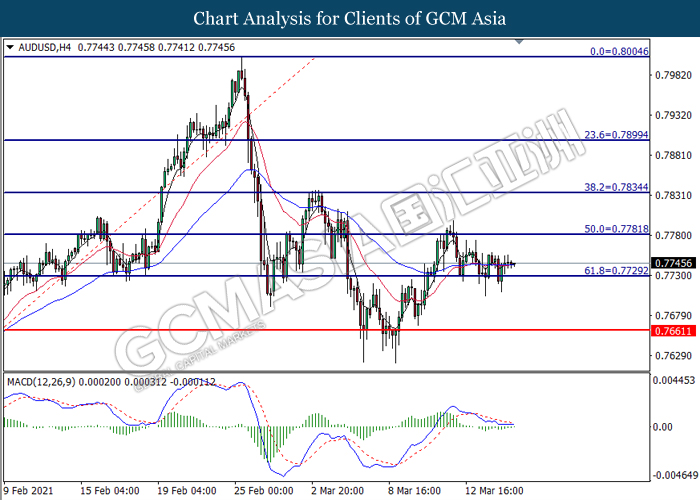The width and height of the screenshot is (700, 500).
Task: Click the OHLC values 0.77443 0.77458 readout
Action: 156,47
